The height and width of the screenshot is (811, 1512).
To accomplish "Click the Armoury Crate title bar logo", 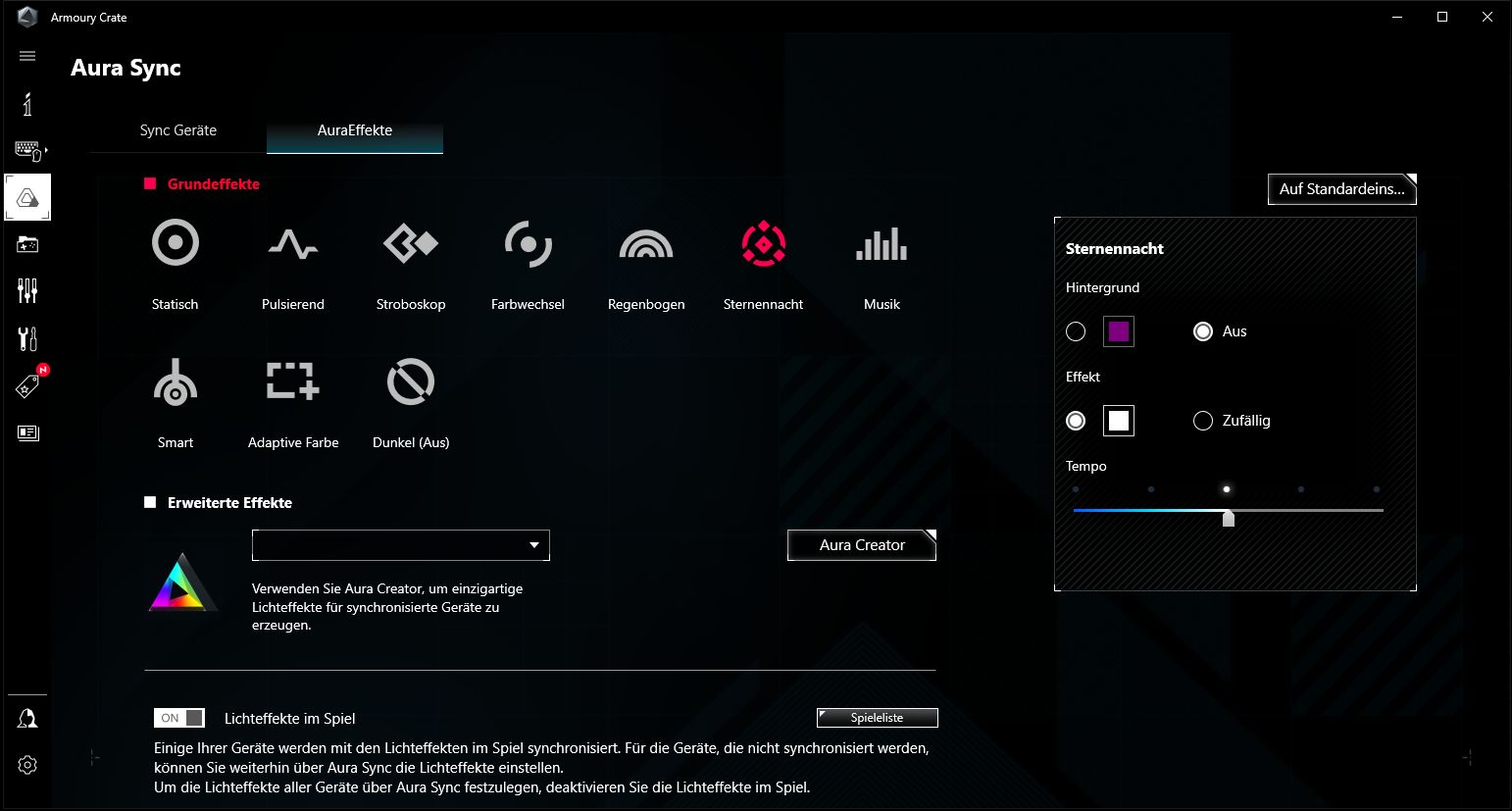I will (x=27, y=17).
